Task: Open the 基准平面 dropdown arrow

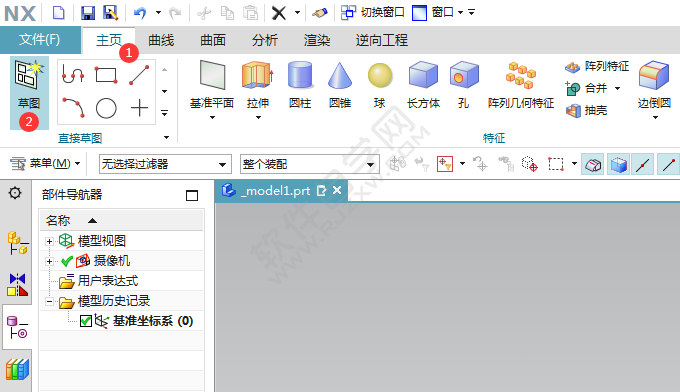Action: pyautogui.click(x=212, y=118)
